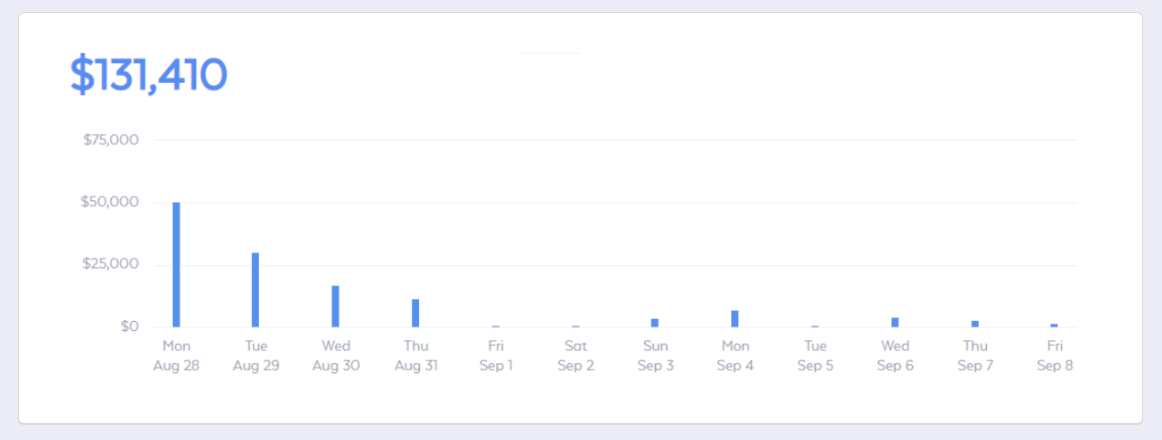This screenshot has height=440, width=1162.
Task: Click the Tue Sep 5 date label
Action: pos(815,356)
